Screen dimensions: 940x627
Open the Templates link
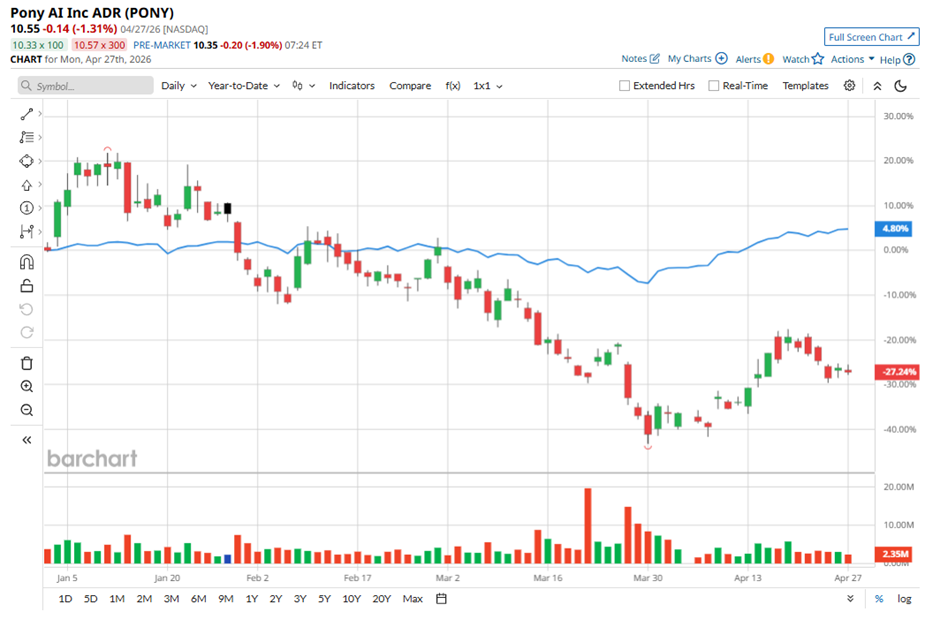click(x=805, y=86)
